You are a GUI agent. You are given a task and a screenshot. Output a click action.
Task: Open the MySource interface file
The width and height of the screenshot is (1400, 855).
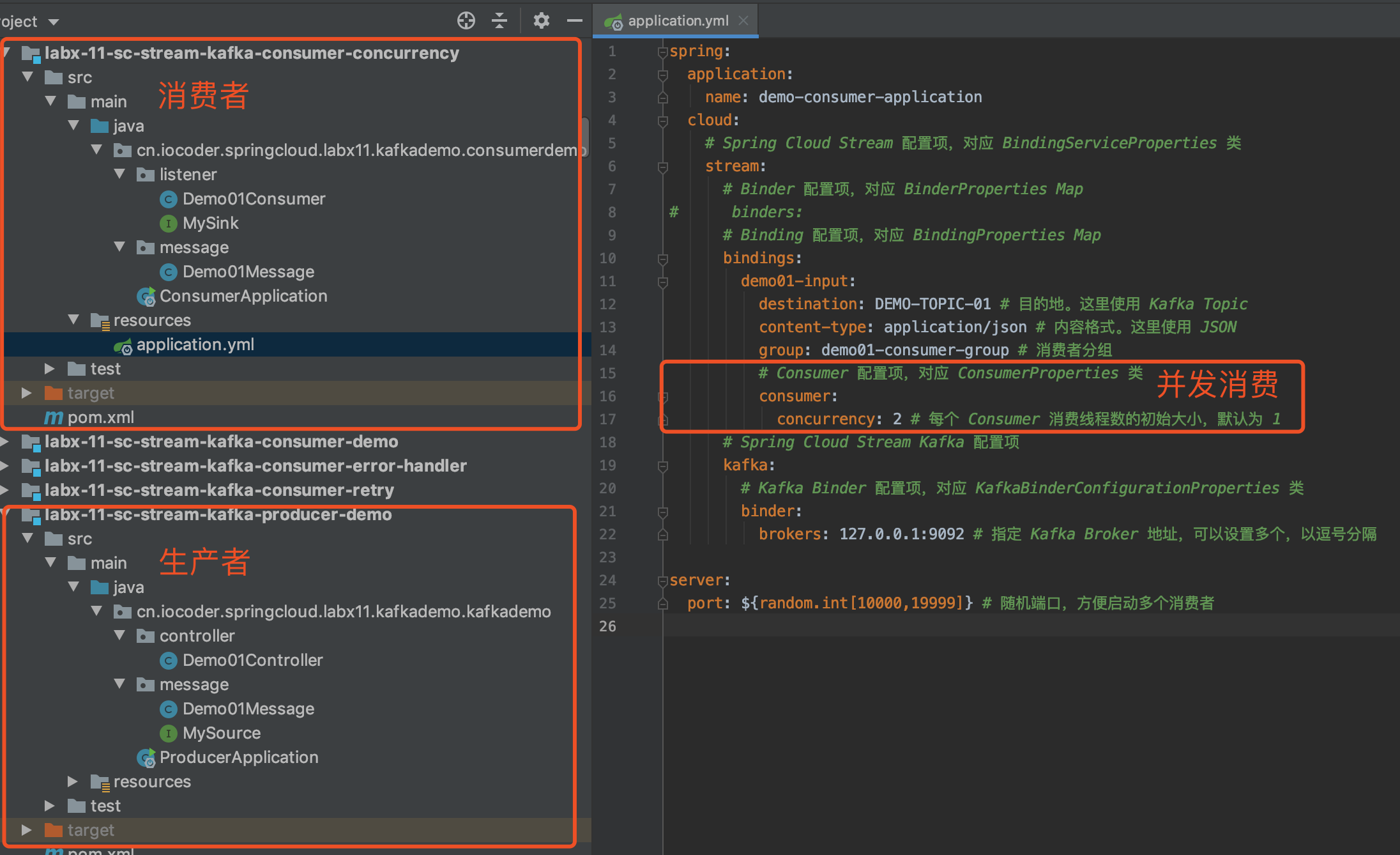221,734
